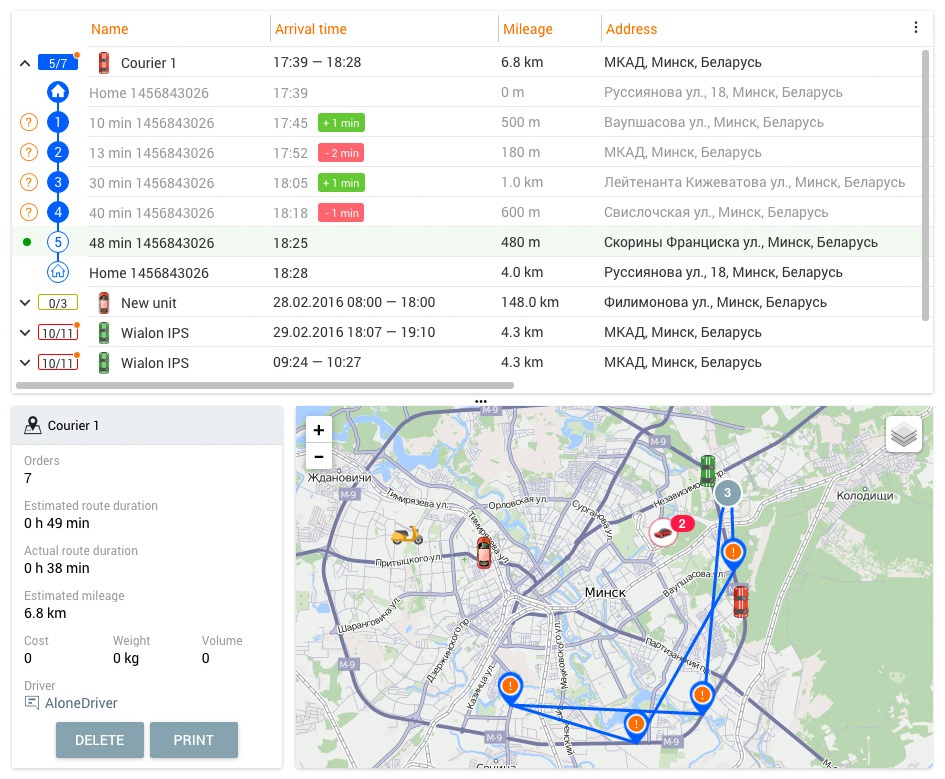This screenshot has width=945, height=779.
Task: Click green car icon of Wialon IPS 18:07
Action: click(x=104, y=333)
